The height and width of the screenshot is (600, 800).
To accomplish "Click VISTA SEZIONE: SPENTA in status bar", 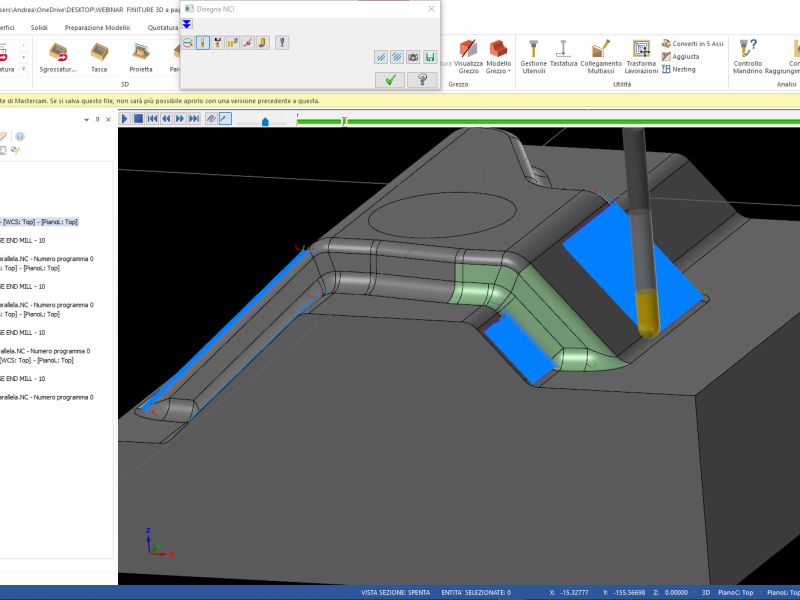I will pyautogui.click(x=395, y=592).
